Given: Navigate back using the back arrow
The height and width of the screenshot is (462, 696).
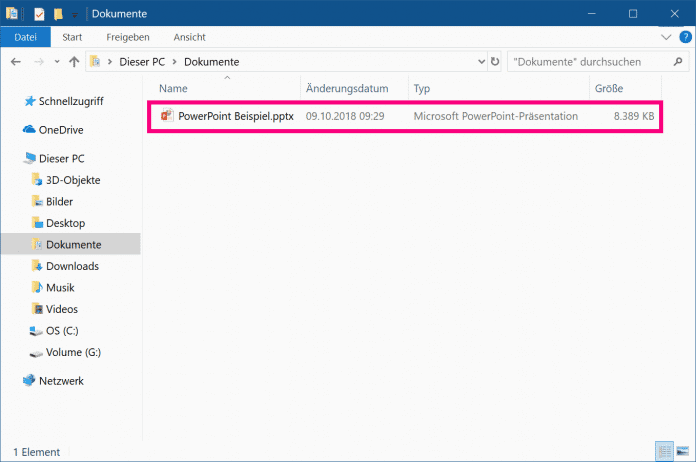Looking at the screenshot, I should point(16,62).
